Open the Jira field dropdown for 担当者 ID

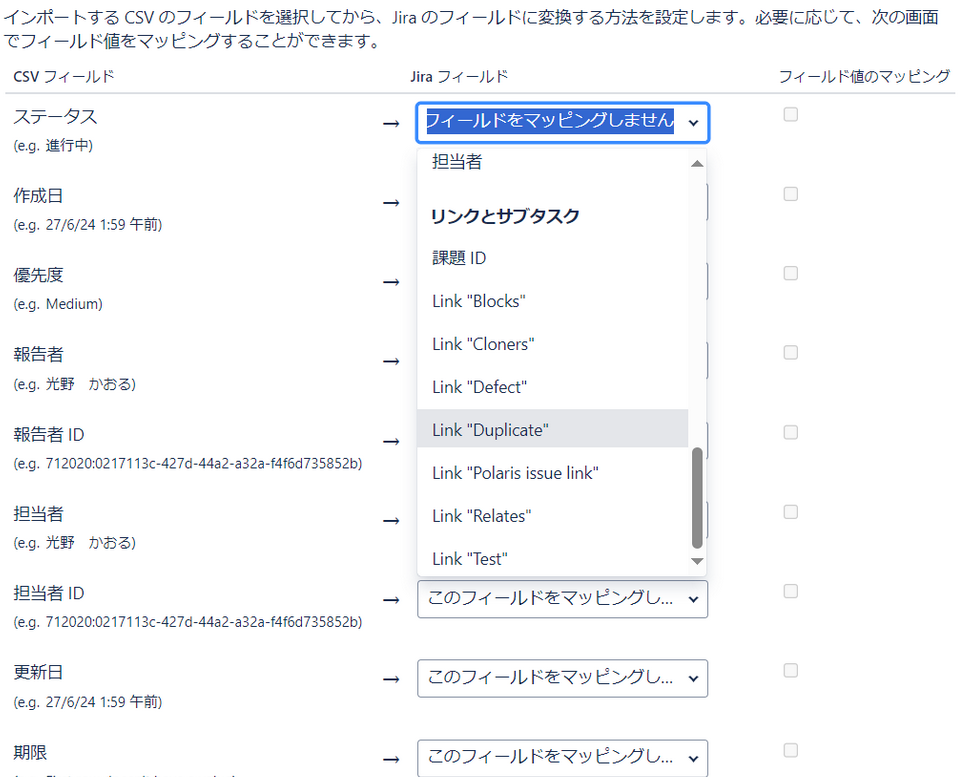[562, 599]
